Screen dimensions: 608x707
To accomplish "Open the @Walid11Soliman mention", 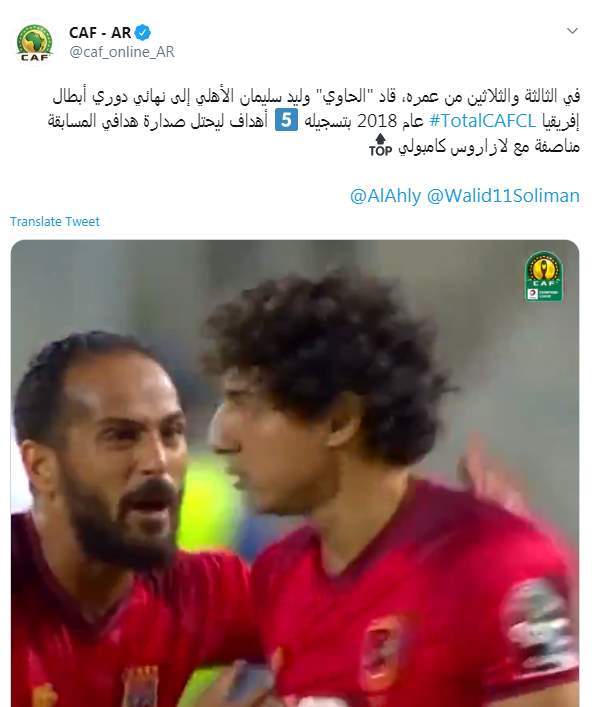I will (x=503, y=196).
